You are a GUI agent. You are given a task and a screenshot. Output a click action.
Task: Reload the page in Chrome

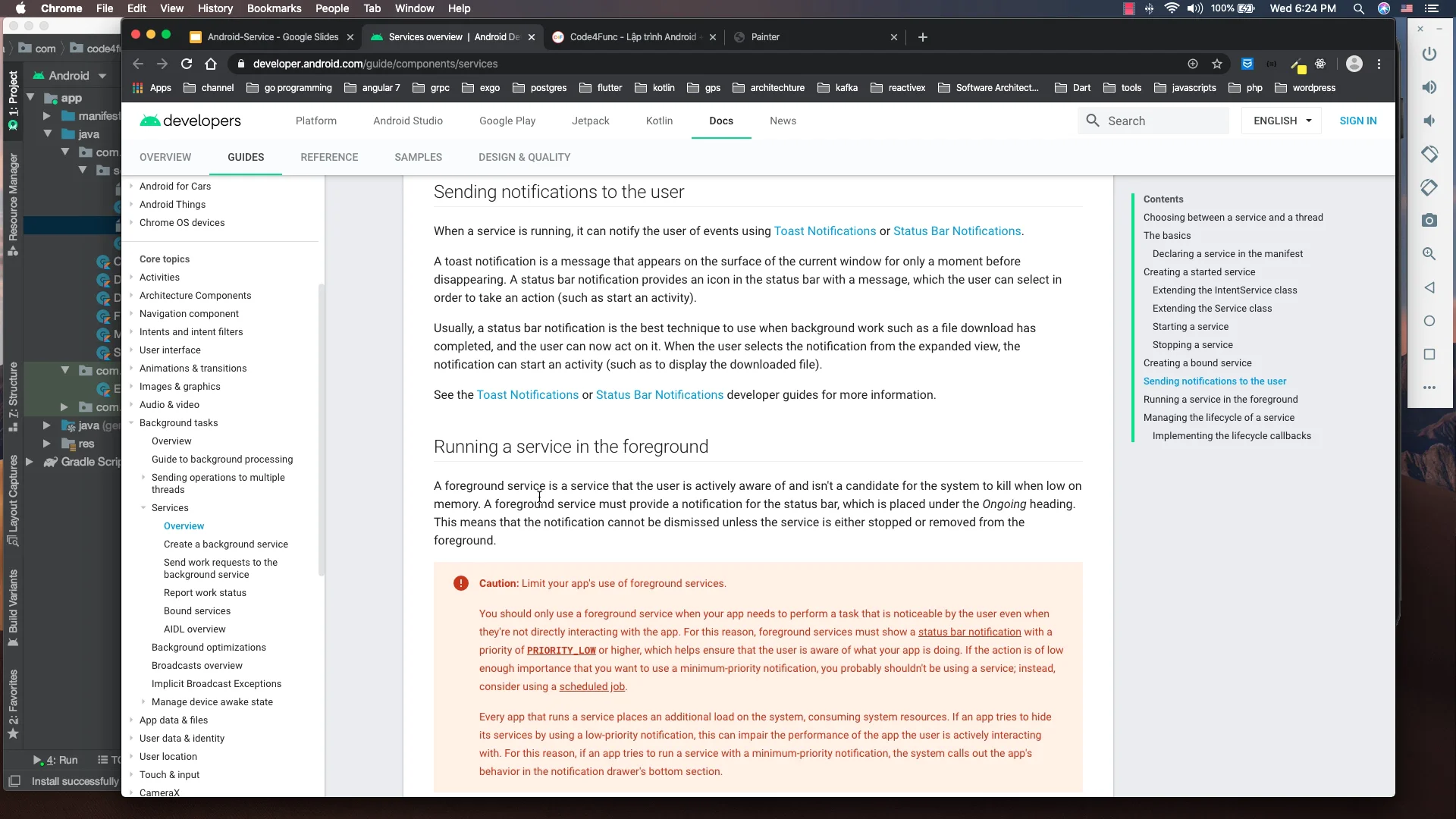tap(187, 64)
